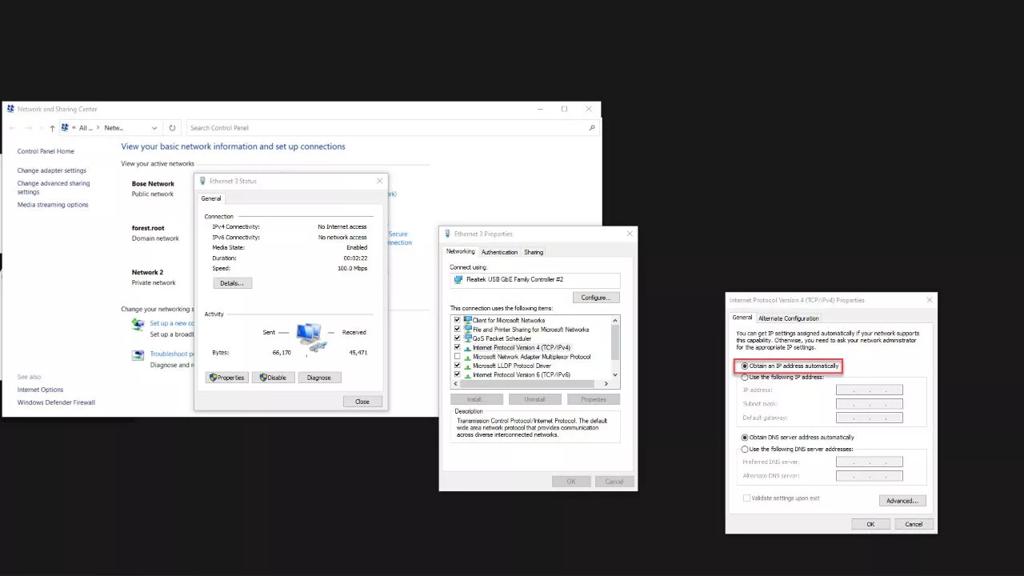Click the Client for Microsoft Networks icon
This screenshot has width=1024, height=576.
[x=467, y=320]
